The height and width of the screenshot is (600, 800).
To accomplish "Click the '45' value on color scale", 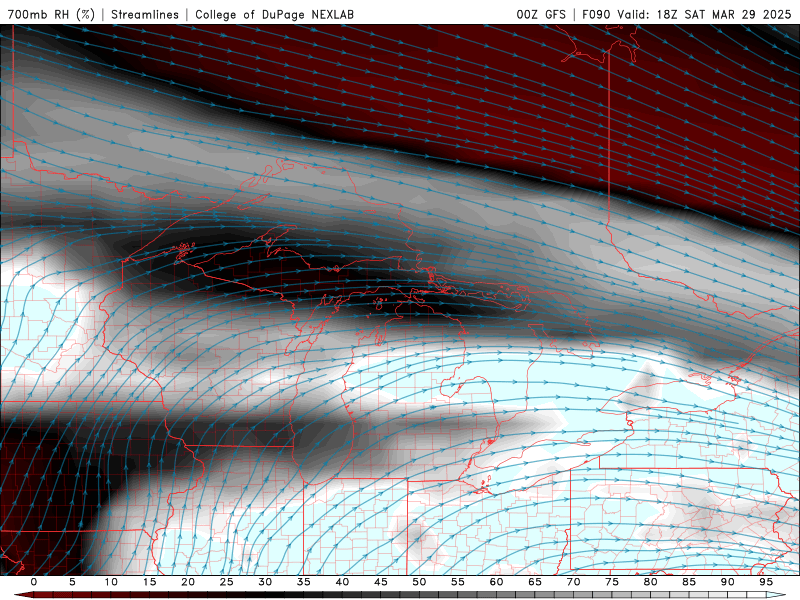I will (x=381, y=582).
